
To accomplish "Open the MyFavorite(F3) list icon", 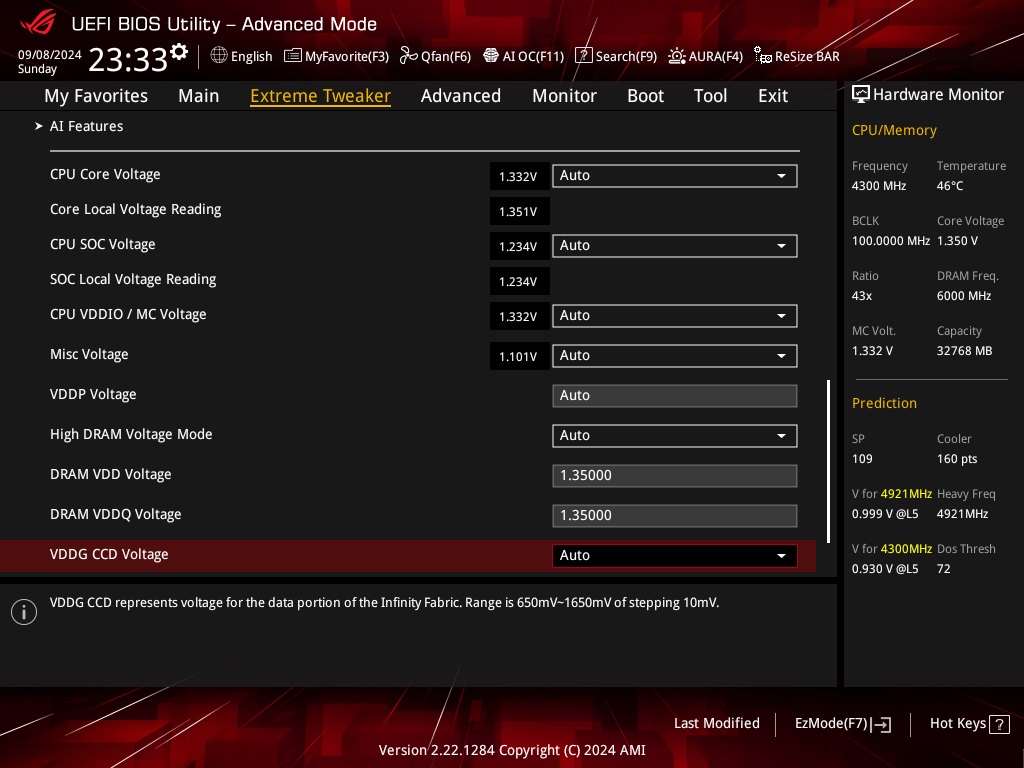I will tap(292, 56).
